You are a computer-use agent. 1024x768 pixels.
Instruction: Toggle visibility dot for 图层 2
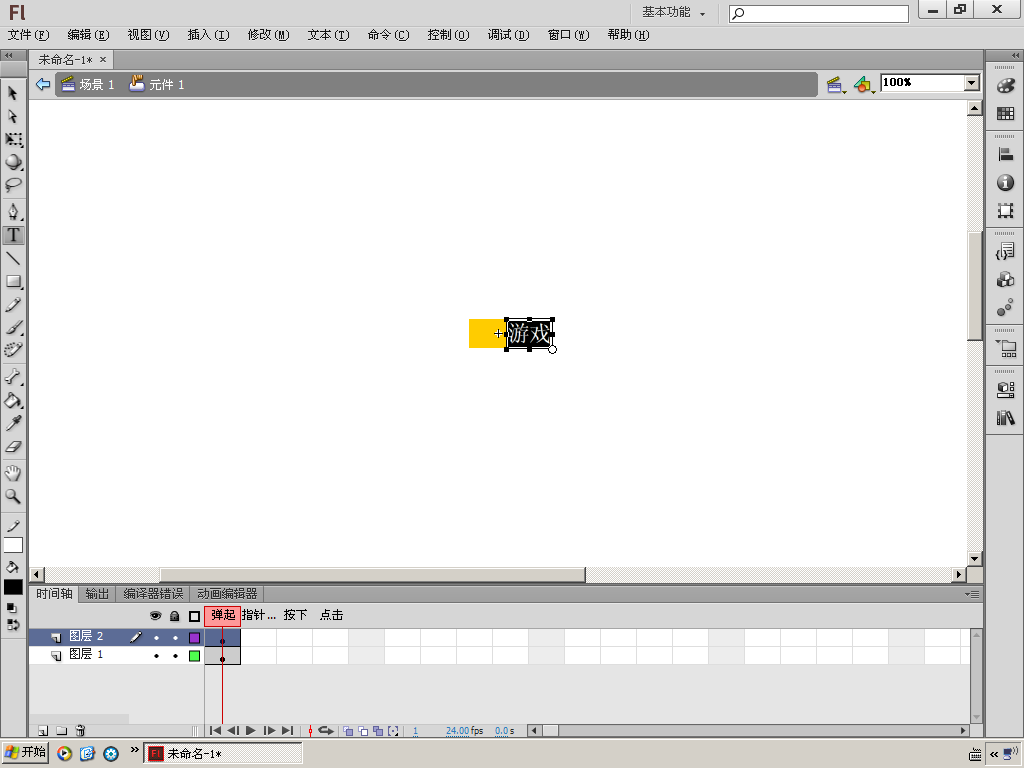click(156, 637)
